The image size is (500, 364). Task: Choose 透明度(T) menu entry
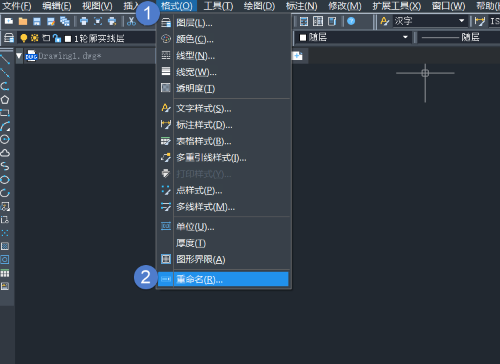coord(223,88)
